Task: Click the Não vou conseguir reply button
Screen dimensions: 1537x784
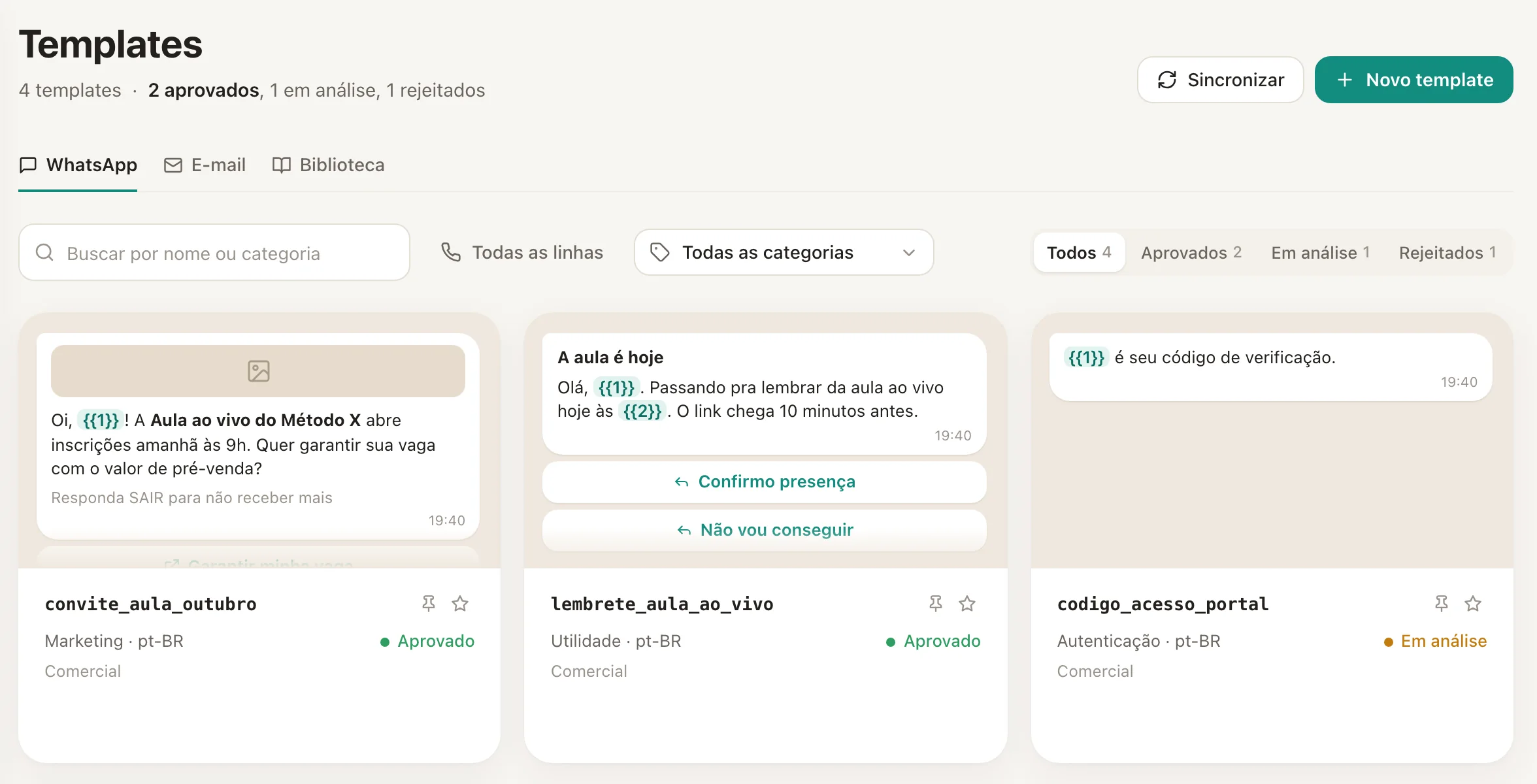Action: point(764,531)
